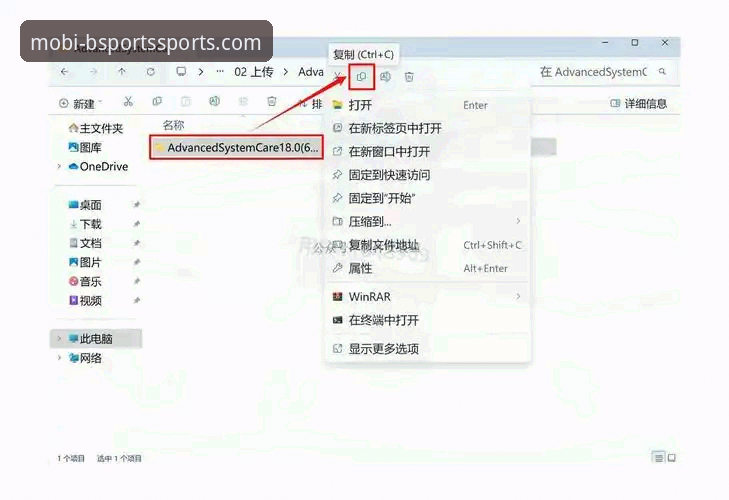
Task: Click the toolbar Share icon
Action: click(x=243, y=101)
